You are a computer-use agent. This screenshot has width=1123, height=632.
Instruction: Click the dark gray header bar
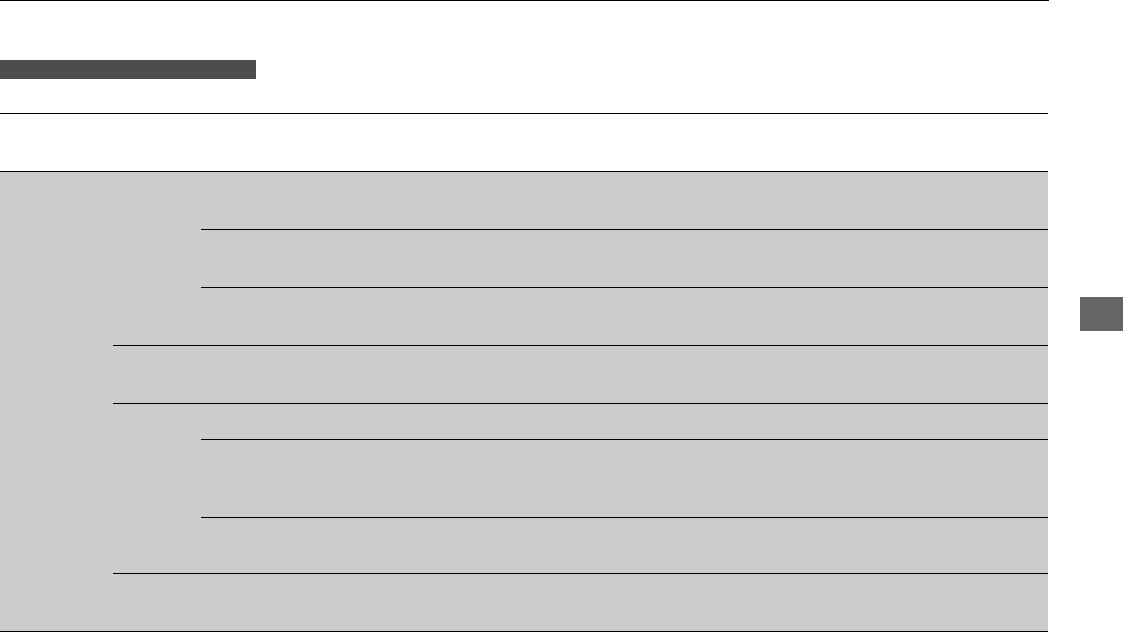[127, 70]
